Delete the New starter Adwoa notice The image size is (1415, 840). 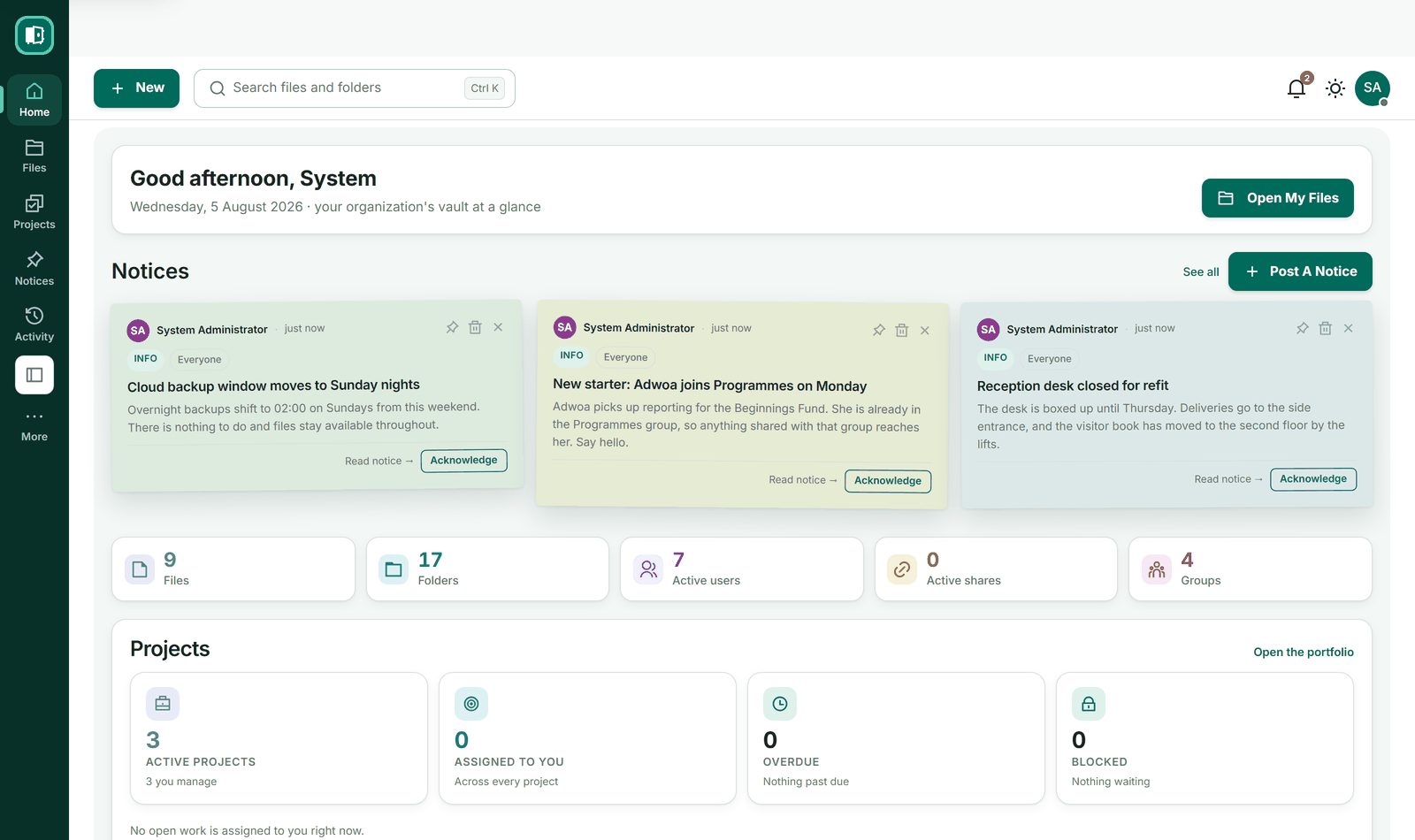click(x=902, y=330)
